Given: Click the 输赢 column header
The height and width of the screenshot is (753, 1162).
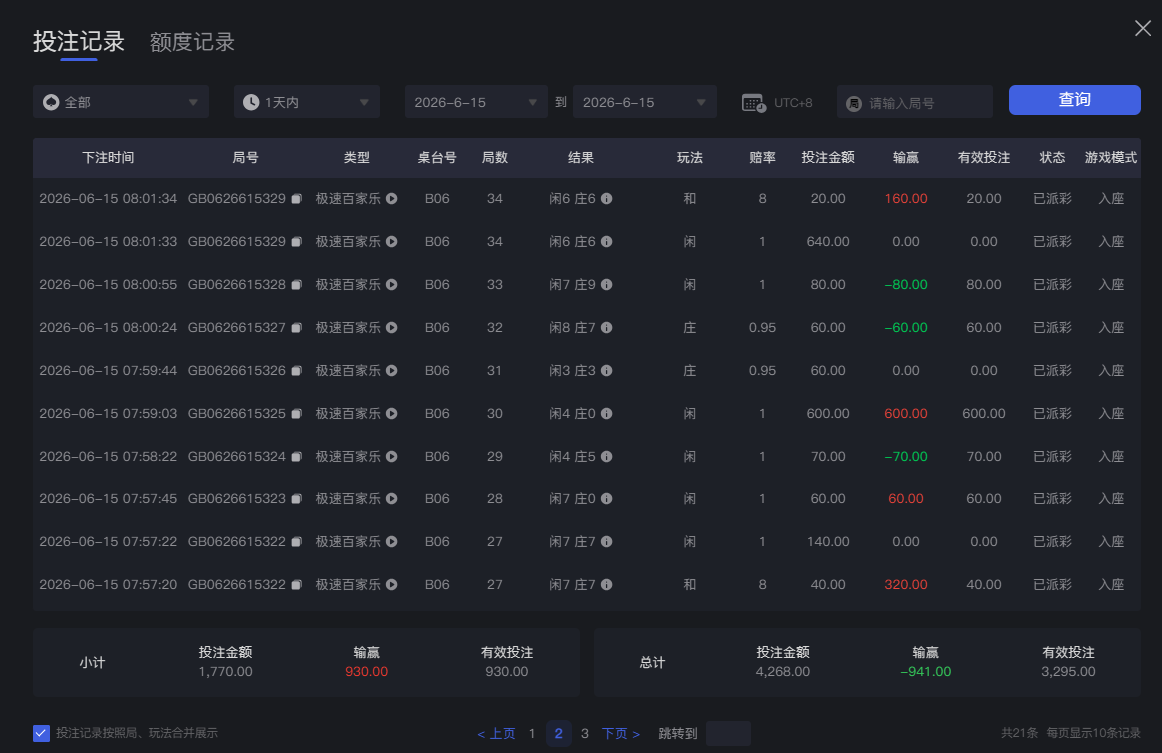Looking at the screenshot, I should point(906,157).
